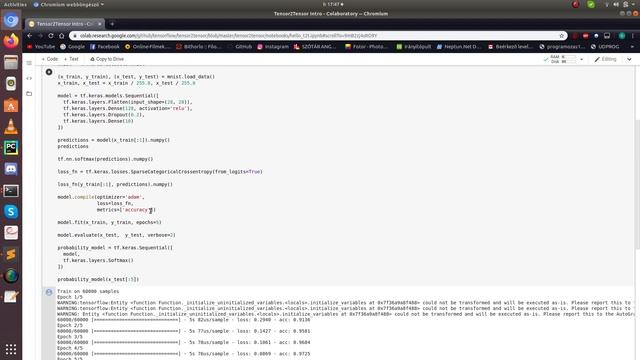Show Applications grid at the dock bottom
Screen dimensions: 640x360
11,349
